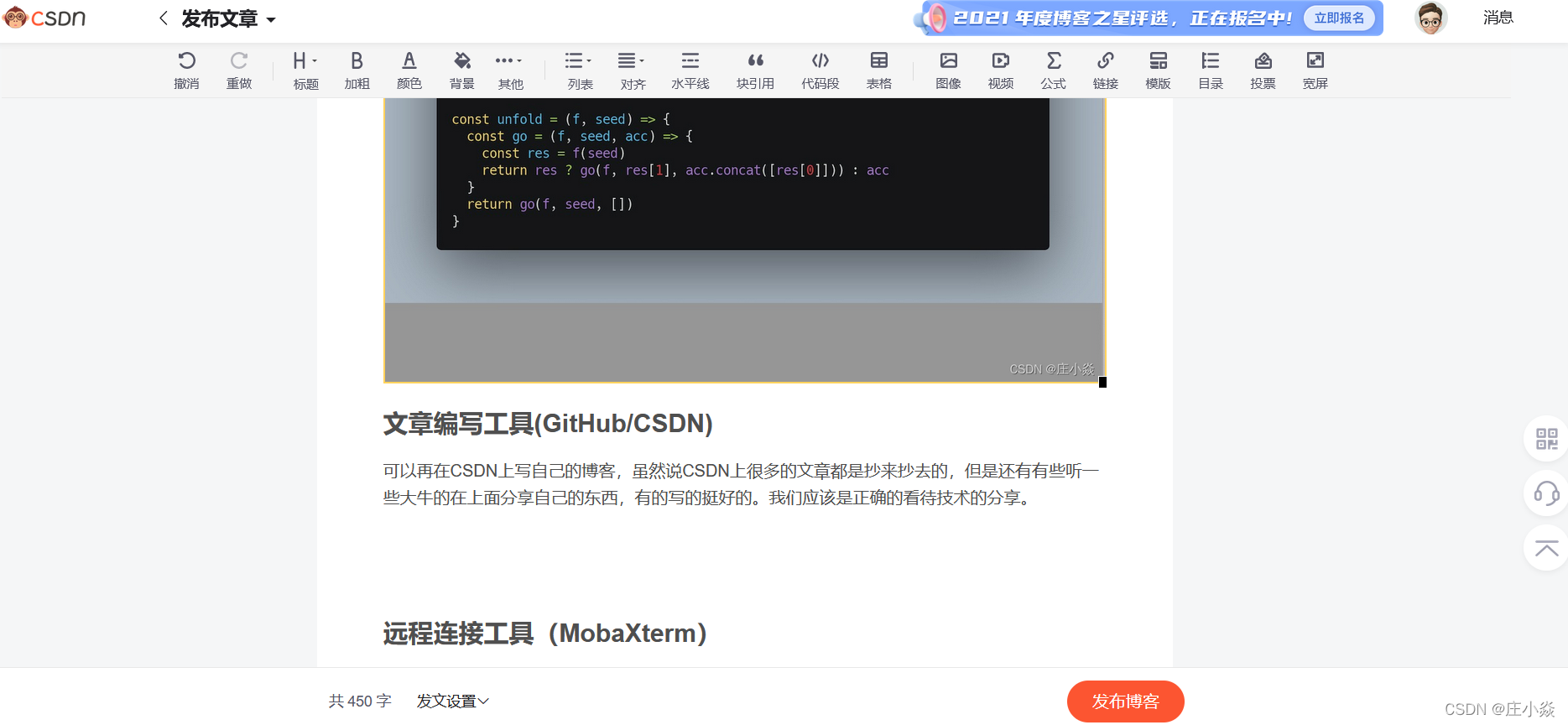Click the 发布博客 publish button
This screenshot has height=725, width=1568.
point(1125,702)
